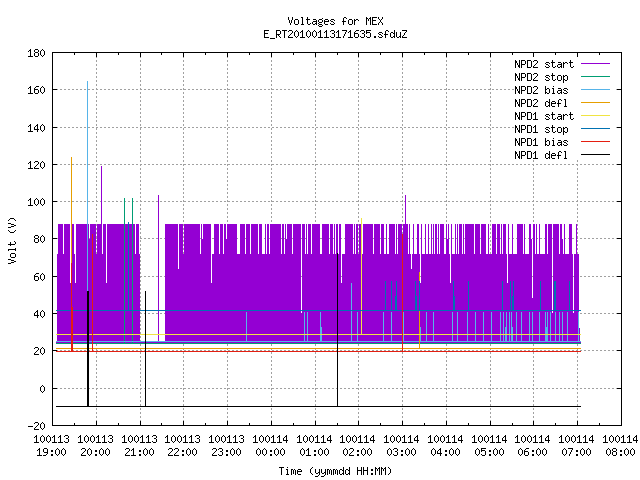Click the y-axis tick value 180
Image resolution: width=640 pixels, height=480 pixels.
tap(36, 53)
